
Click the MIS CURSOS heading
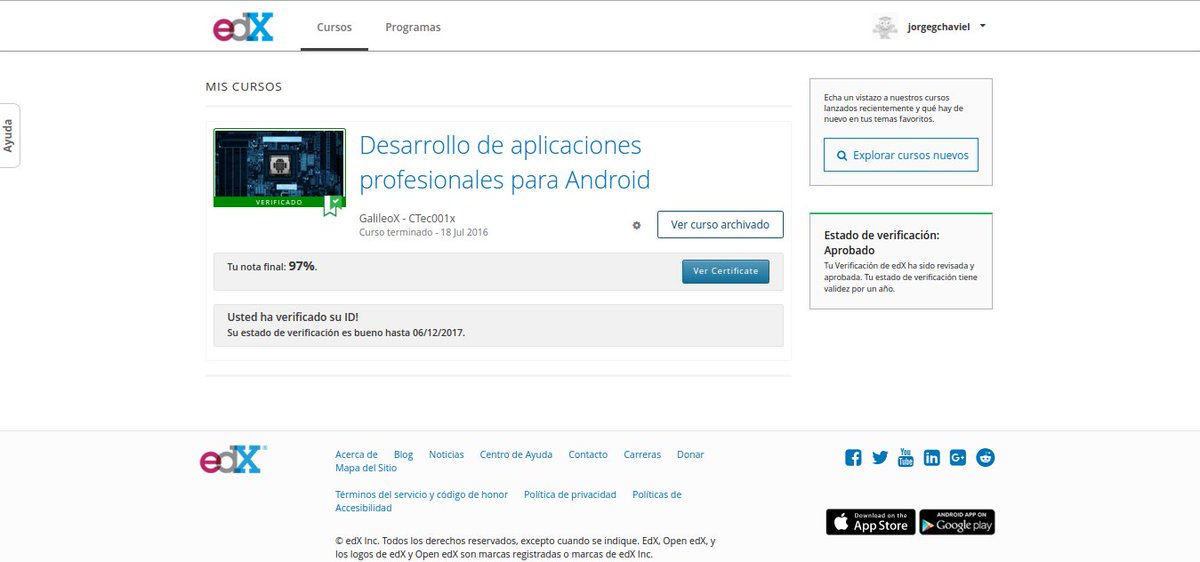[x=244, y=87]
